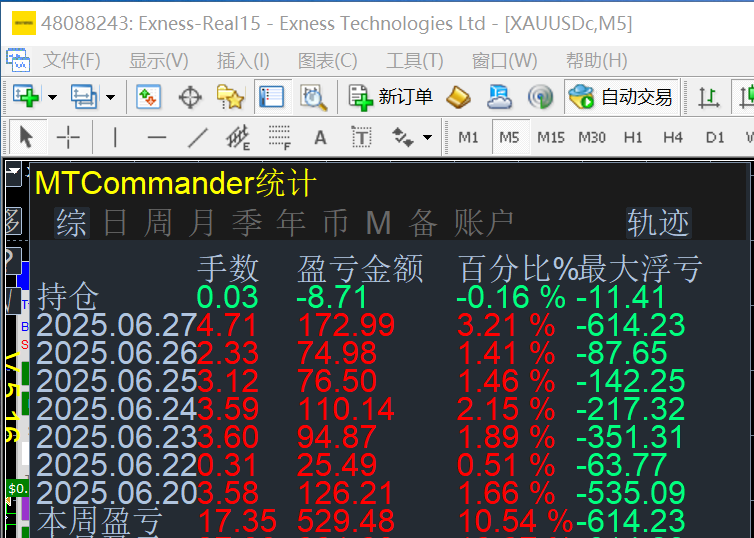This screenshot has width=754, height=538.
Task: Select the 日 daily tab
Action: click(115, 223)
